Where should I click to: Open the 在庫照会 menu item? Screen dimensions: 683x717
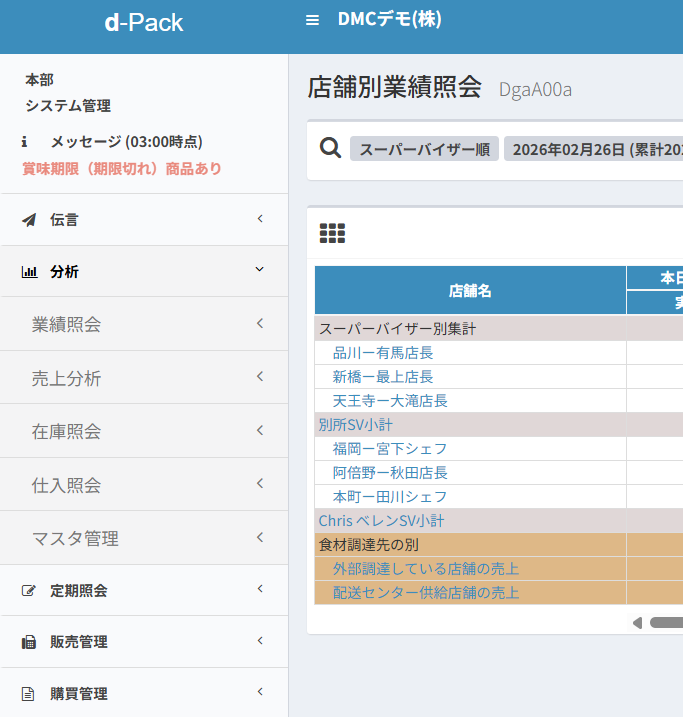66,432
